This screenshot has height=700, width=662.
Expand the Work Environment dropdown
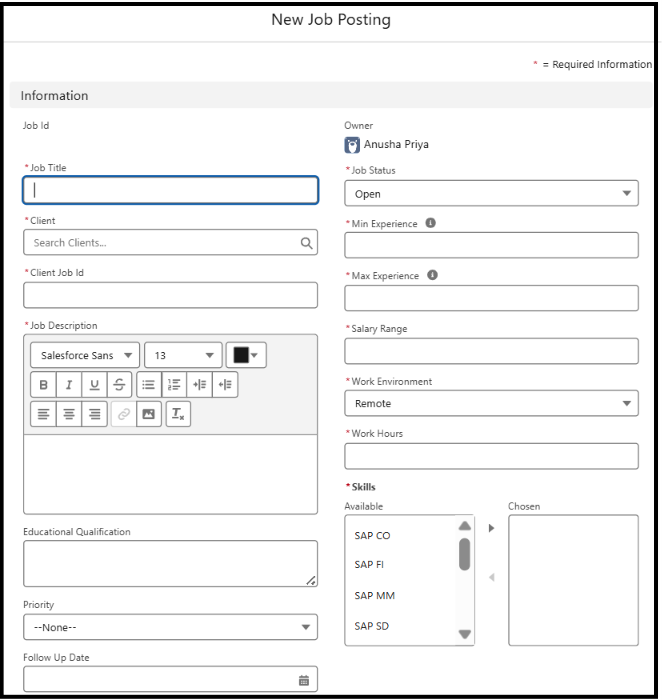tap(491, 404)
